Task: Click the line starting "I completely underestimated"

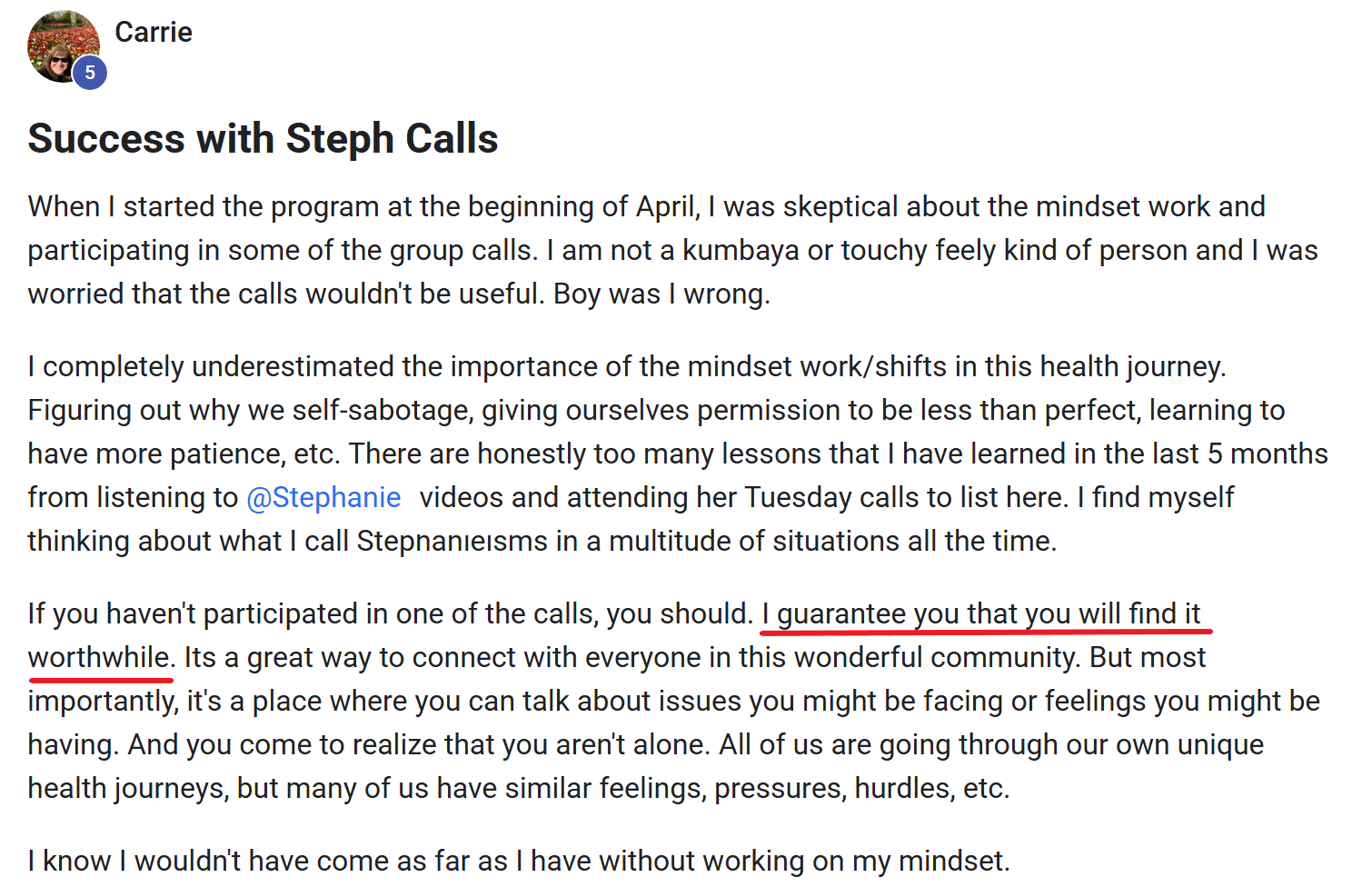Action: click(627, 367)
